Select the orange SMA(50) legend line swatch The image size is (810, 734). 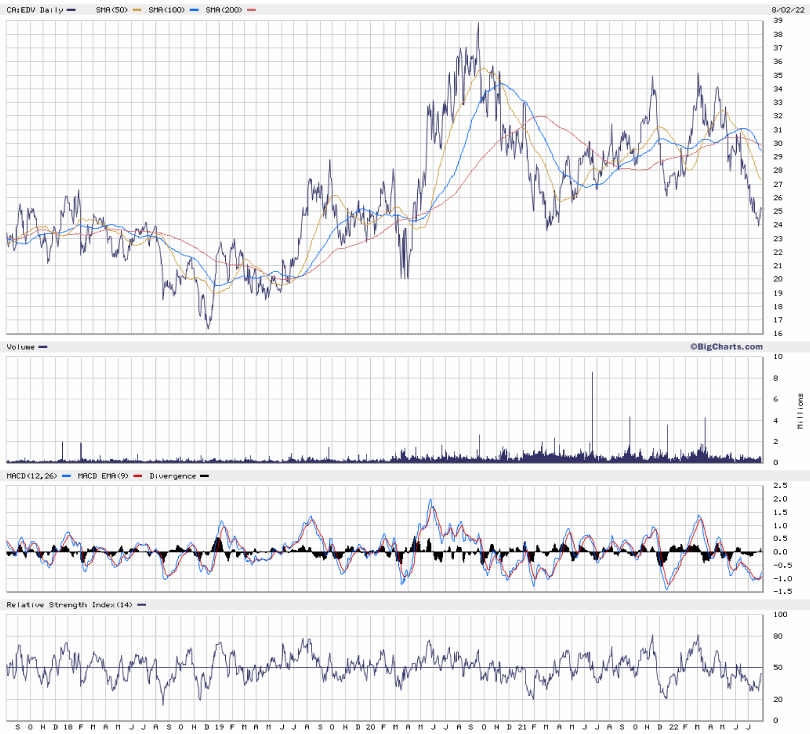[137, 9]
